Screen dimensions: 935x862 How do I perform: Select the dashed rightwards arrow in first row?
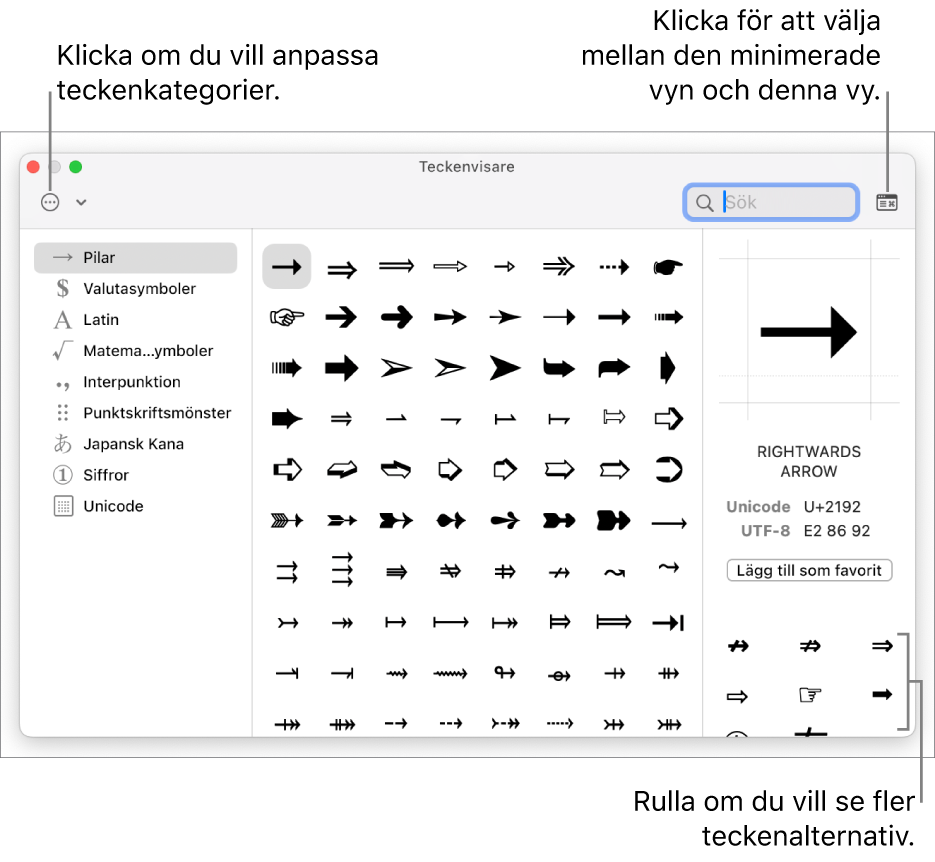tap(614, 266)
